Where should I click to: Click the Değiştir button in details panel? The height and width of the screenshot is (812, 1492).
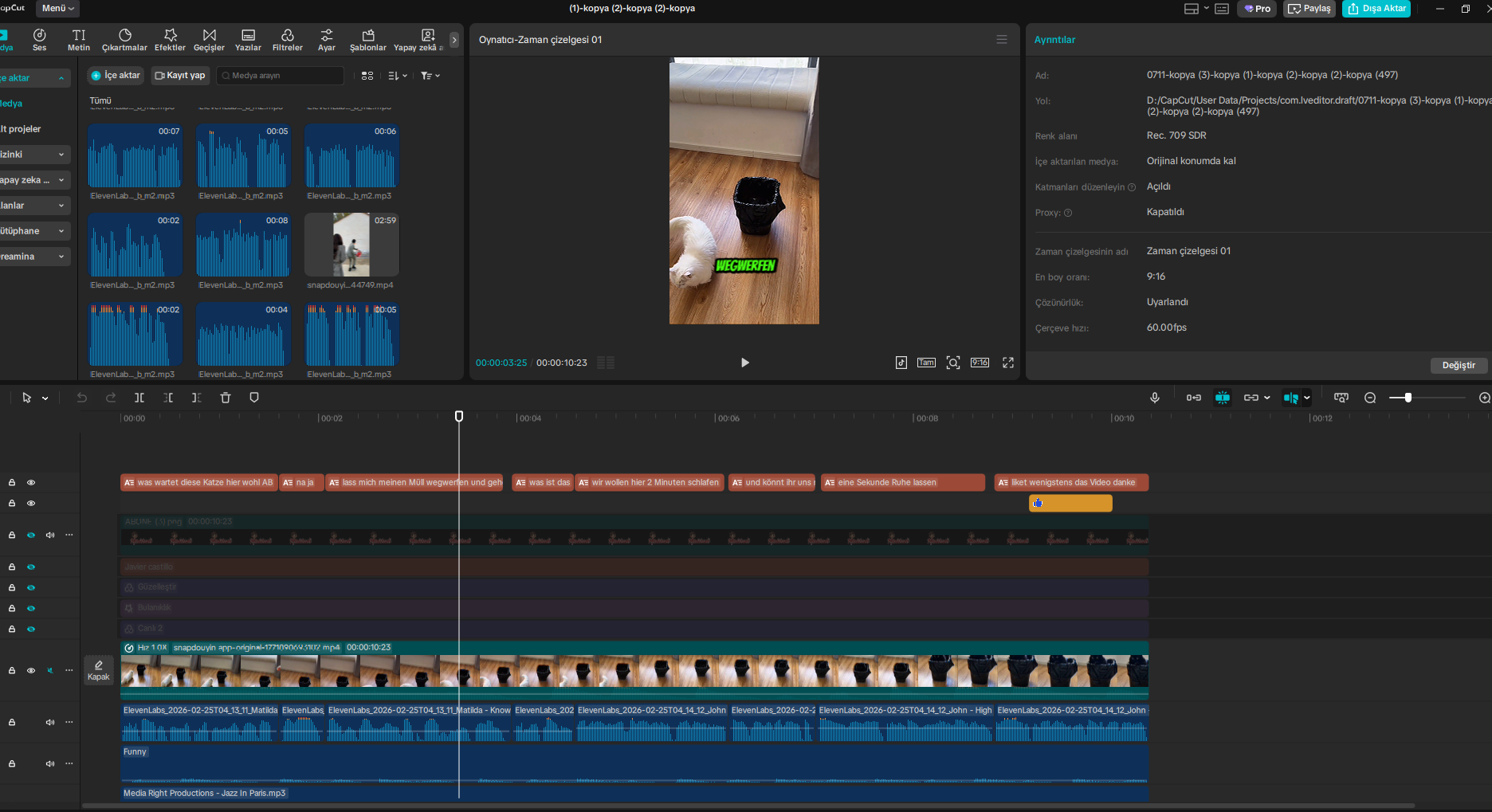[1458, 365]
